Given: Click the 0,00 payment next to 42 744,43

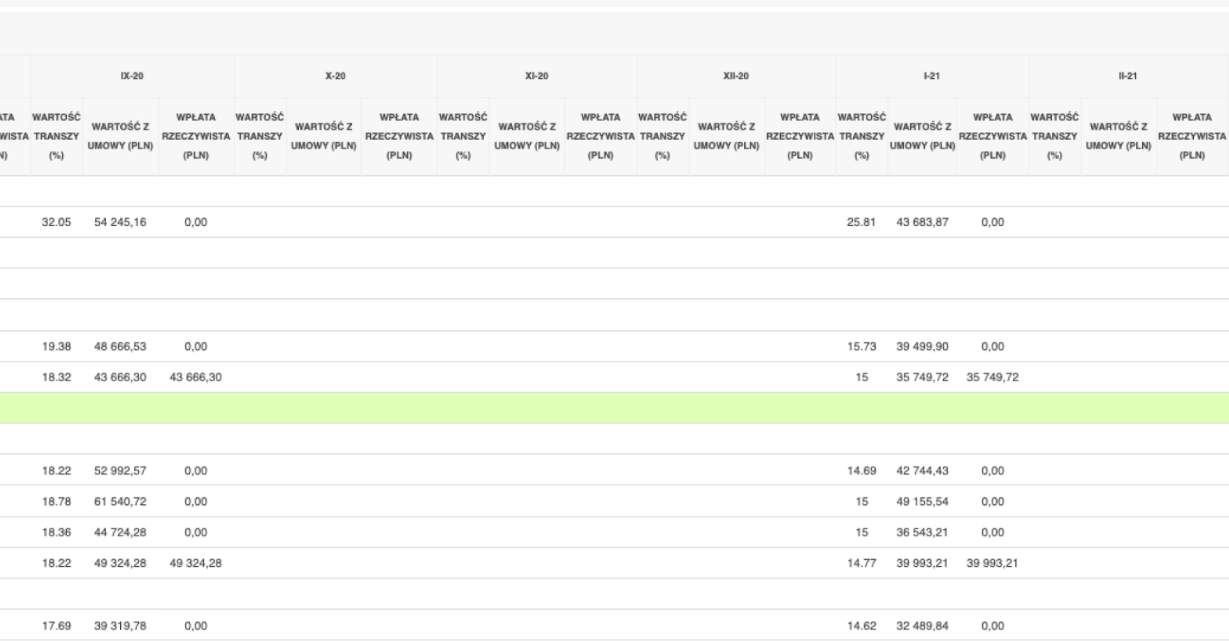Looking at the screenshot, I should pyautogui.click(x=992, y=470).
